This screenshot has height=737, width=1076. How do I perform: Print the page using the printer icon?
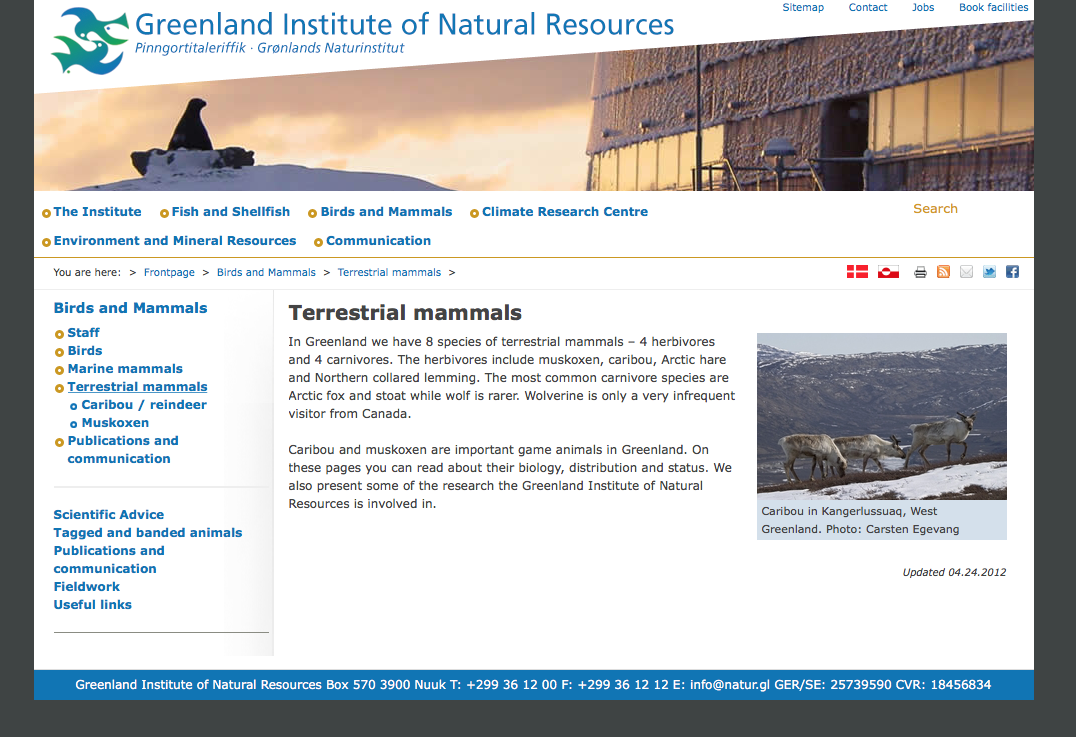[920, 272]
